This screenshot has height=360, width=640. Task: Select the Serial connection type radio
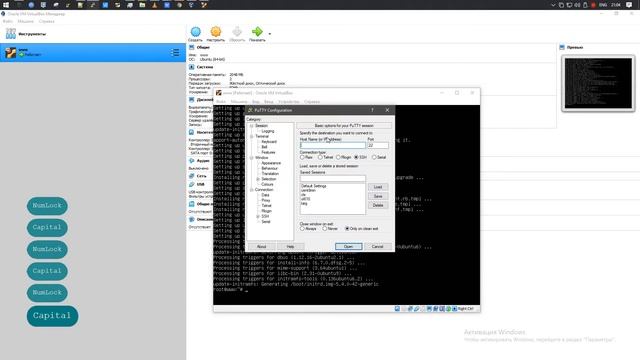coord(374,157)
